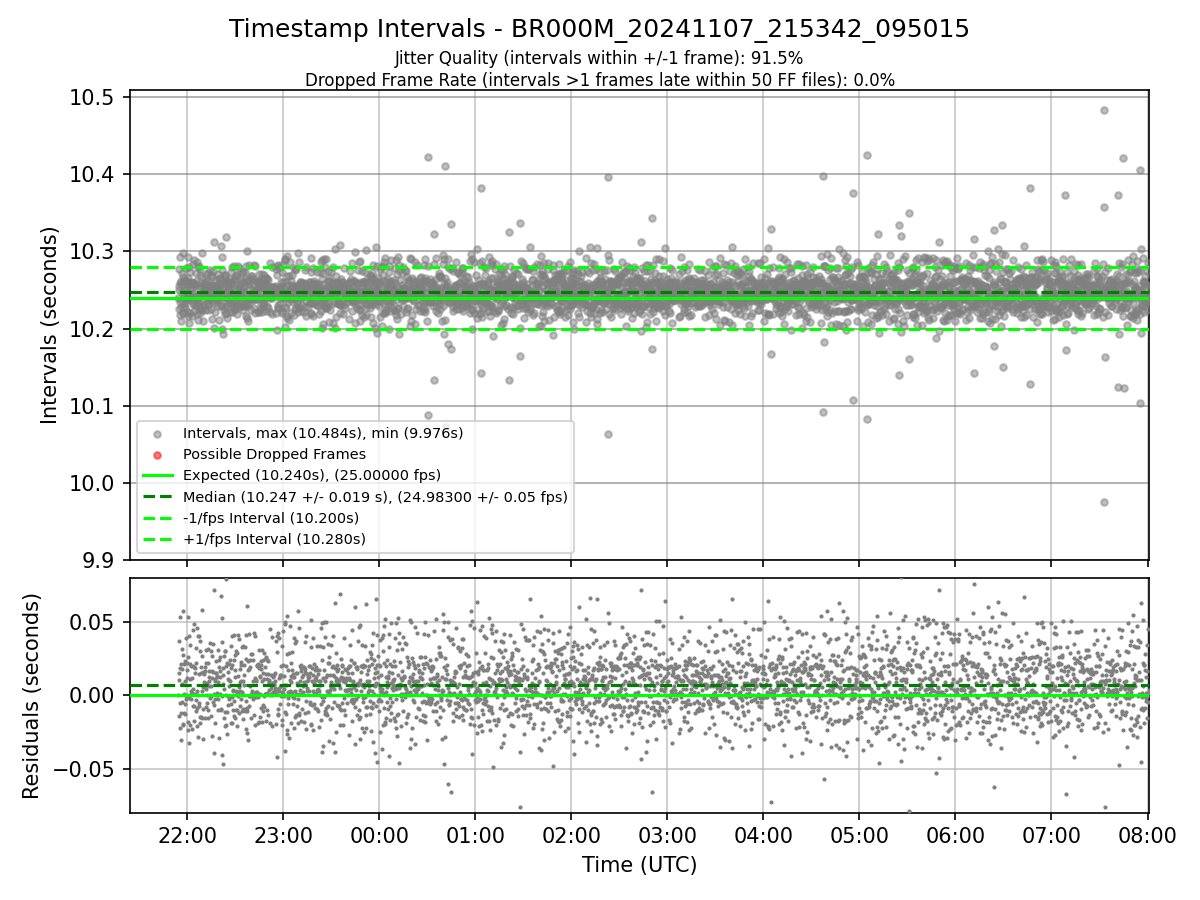Click the '+1/fps Interval (10.280s)' legend entry

tap(274, 539)
